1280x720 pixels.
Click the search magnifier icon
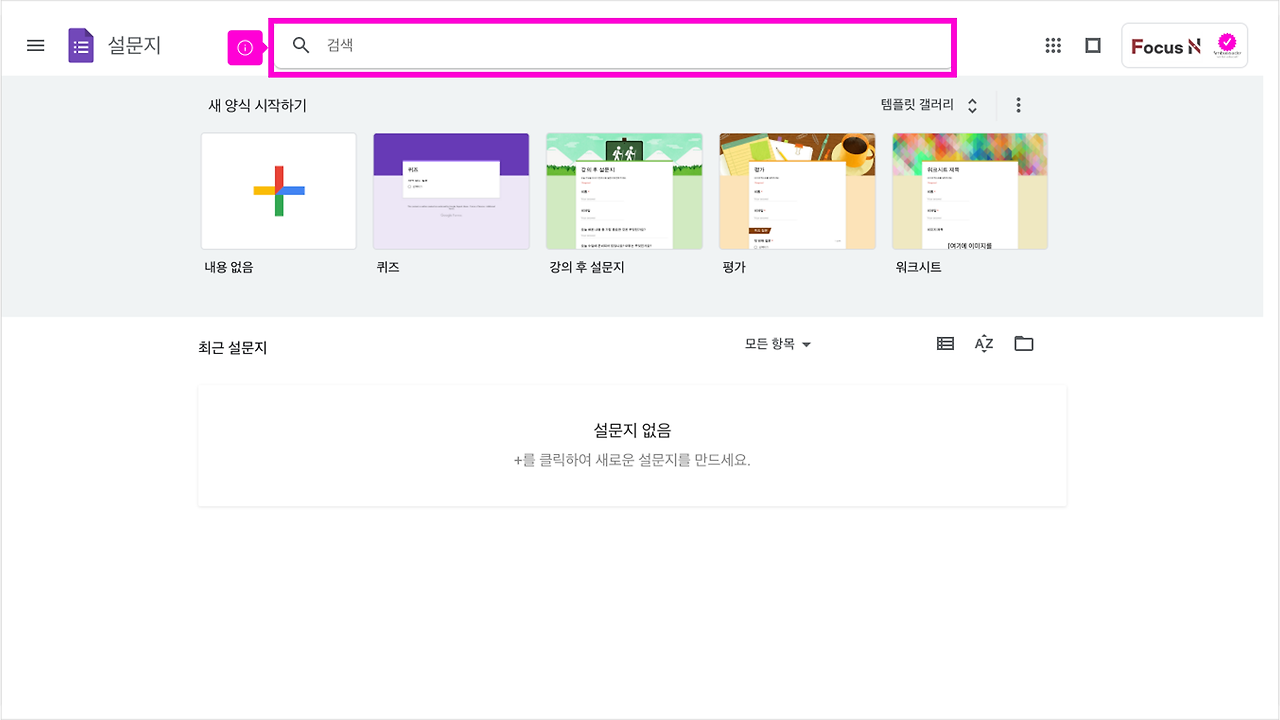click(301, 45)
